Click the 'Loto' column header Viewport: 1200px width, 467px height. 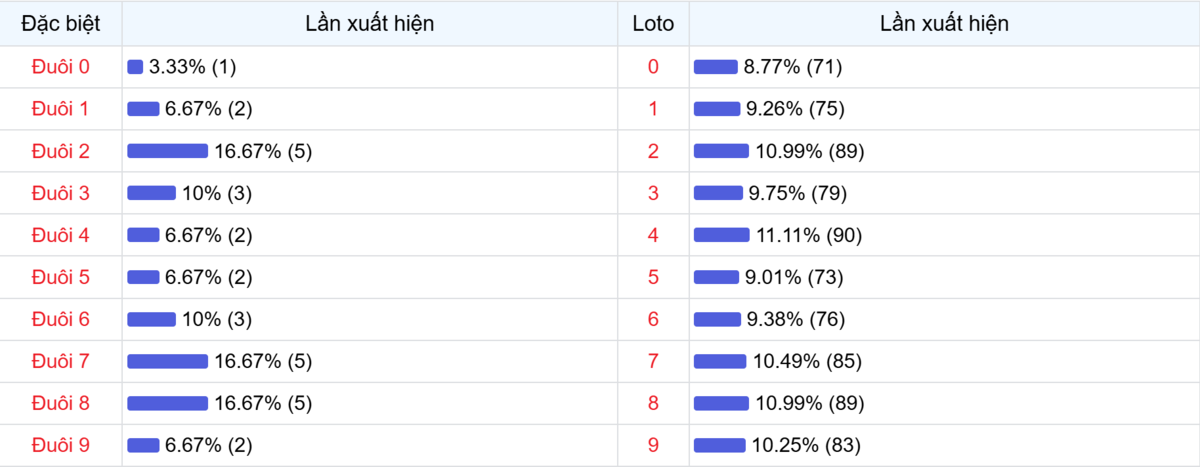coord(653,24)
